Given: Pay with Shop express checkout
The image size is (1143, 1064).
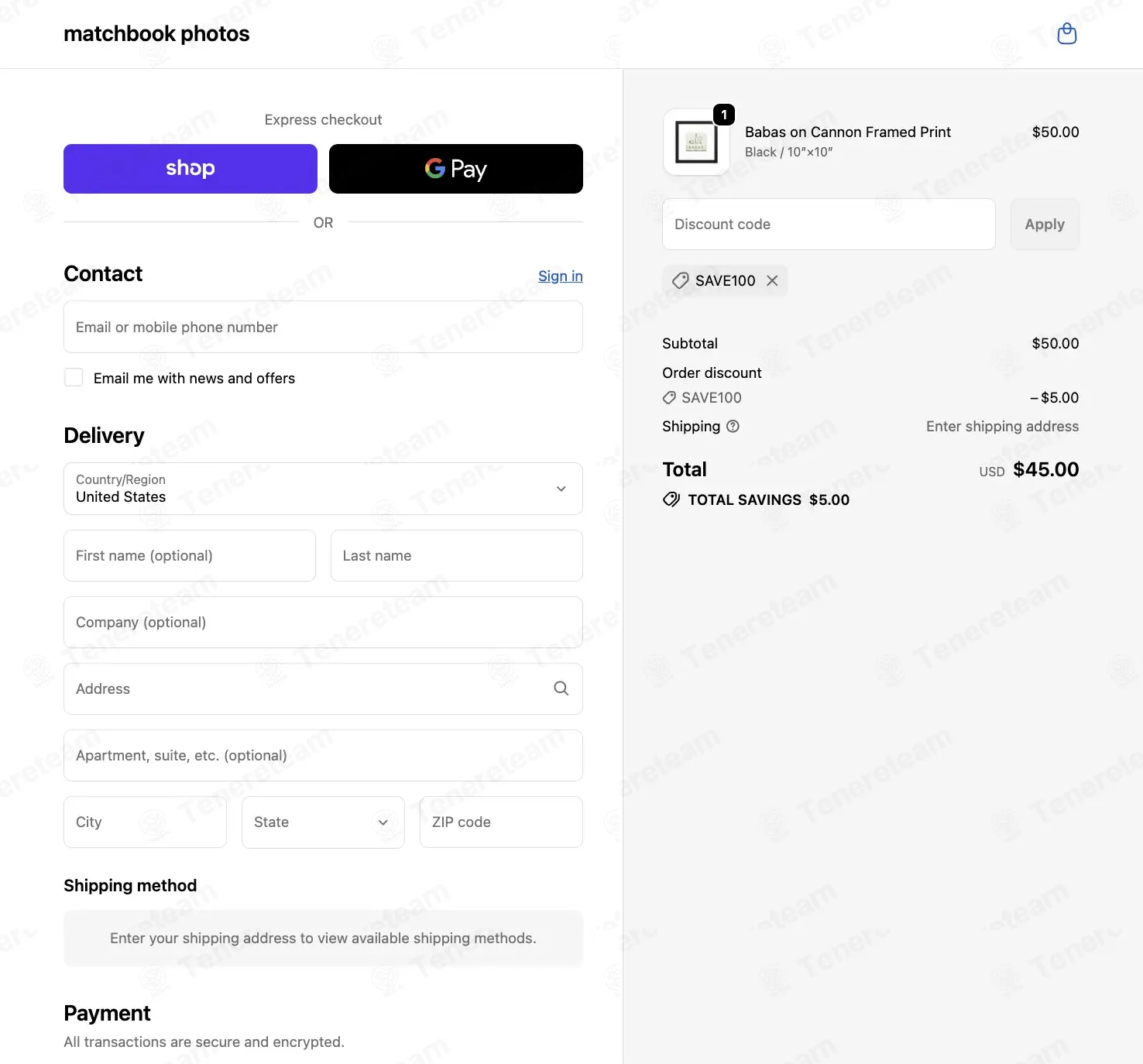Looking at the screenshot, I should [190, 169].
